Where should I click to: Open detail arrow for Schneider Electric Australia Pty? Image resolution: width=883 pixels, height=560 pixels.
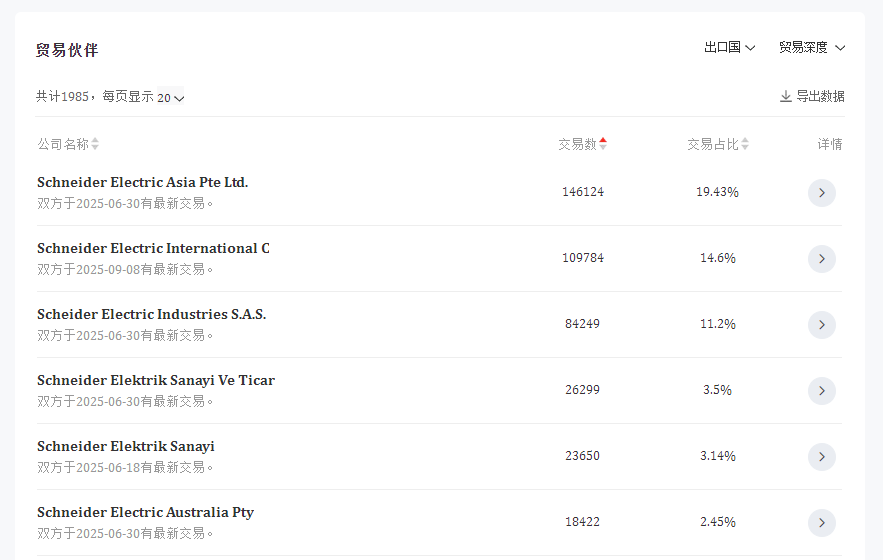click(x=821, y=523)
